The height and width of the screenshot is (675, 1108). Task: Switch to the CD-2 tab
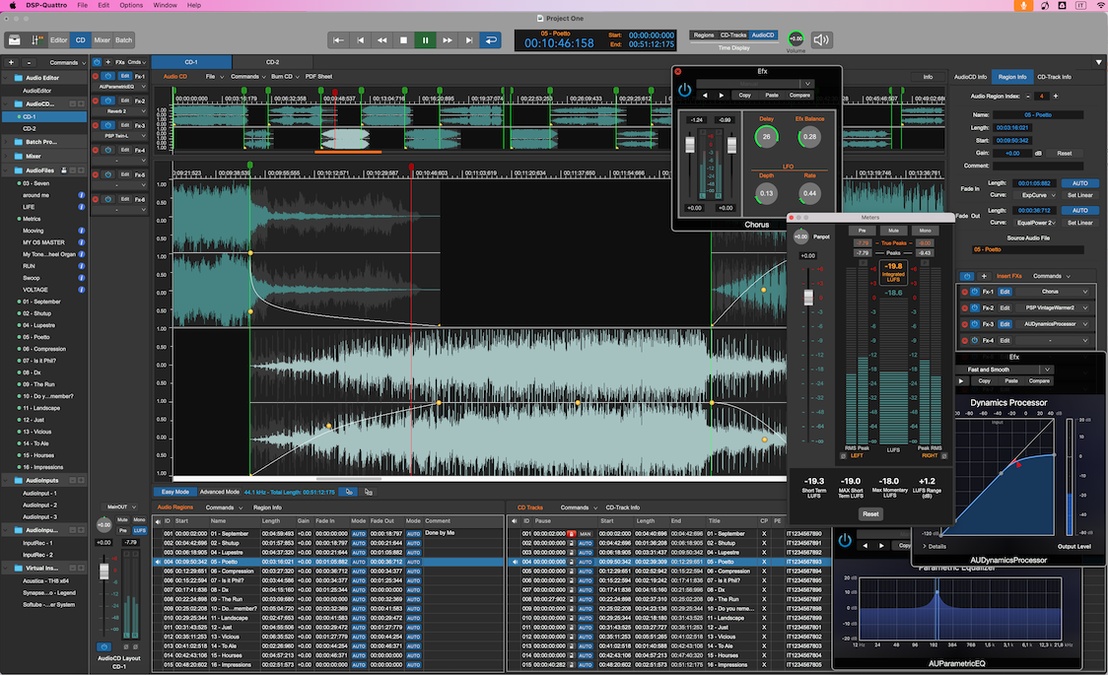[x=272, y=62]
